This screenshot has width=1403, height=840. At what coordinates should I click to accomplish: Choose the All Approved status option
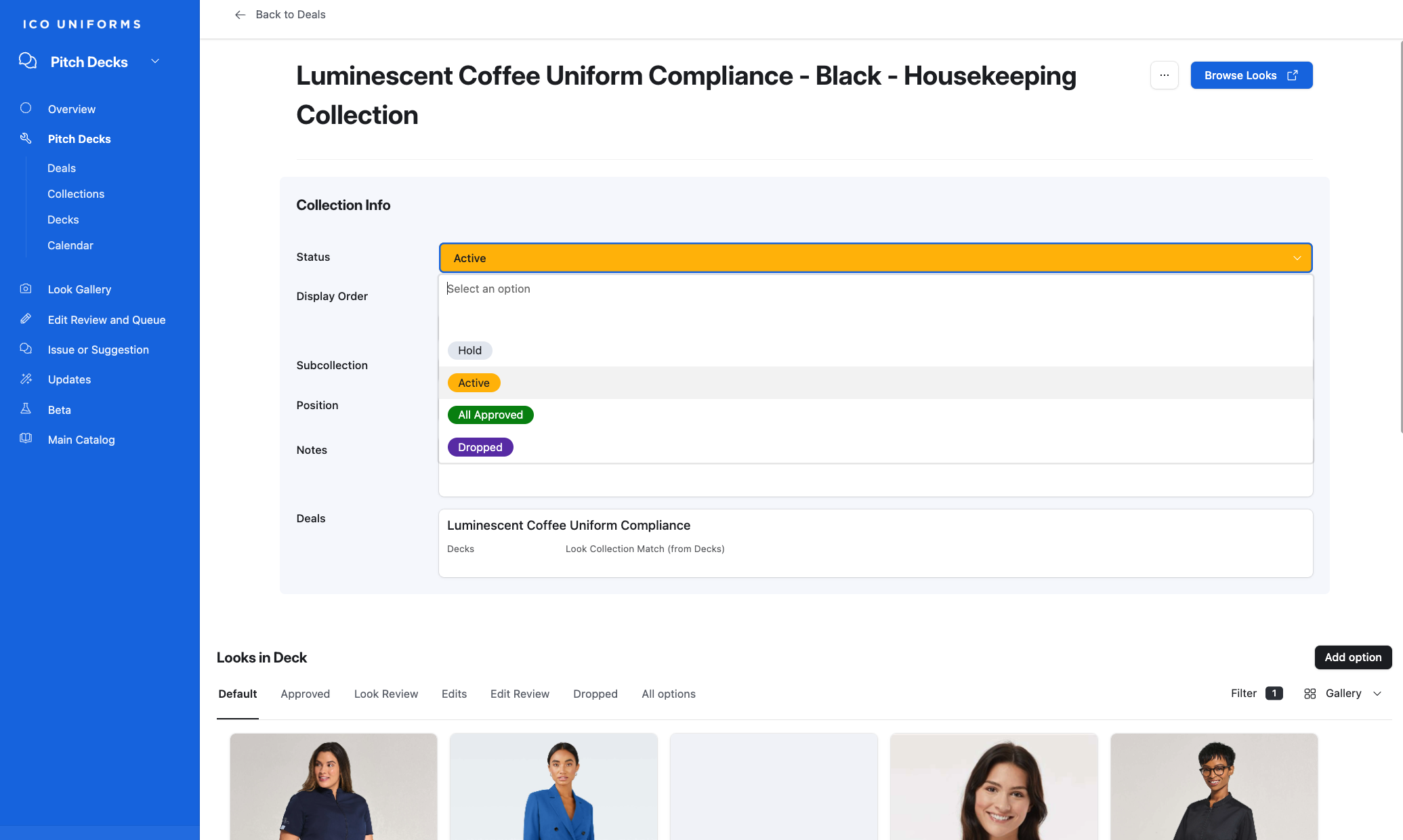490,415
